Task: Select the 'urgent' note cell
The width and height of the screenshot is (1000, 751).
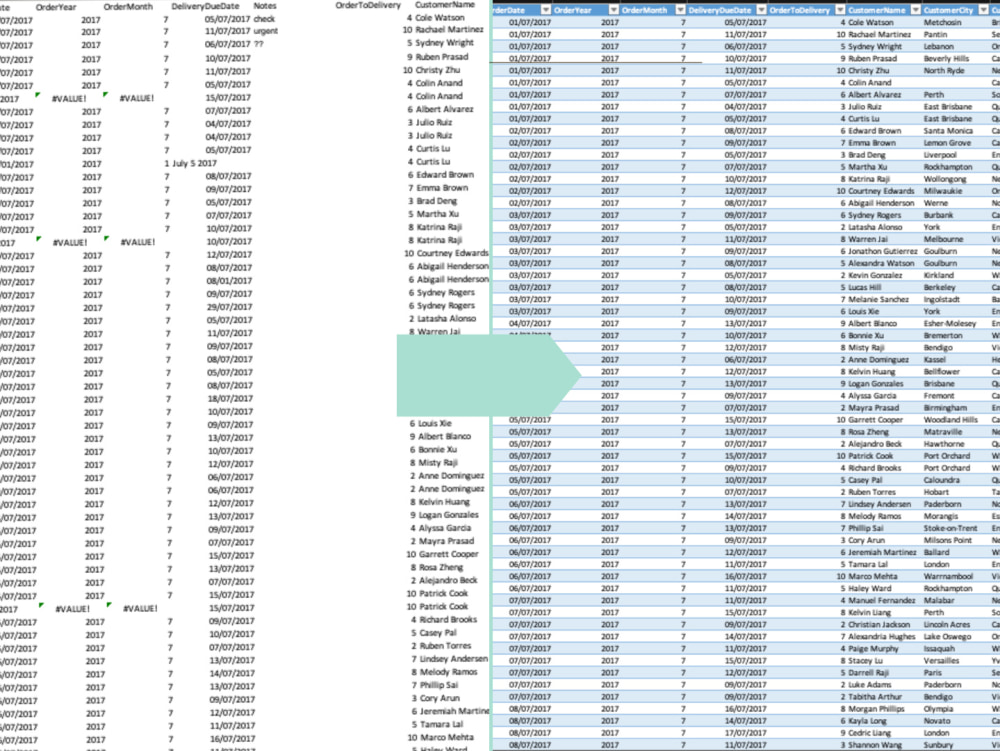Action: 266,31
